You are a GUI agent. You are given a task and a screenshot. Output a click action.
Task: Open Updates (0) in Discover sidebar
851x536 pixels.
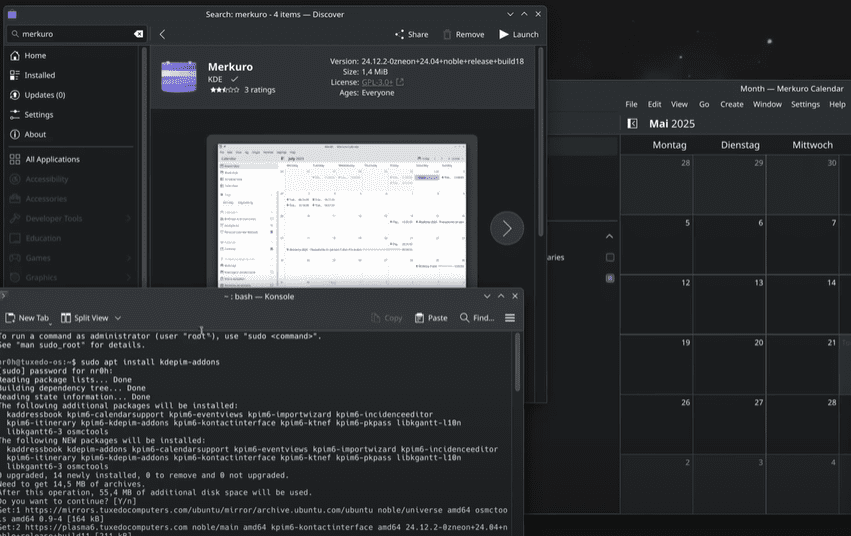45,95
